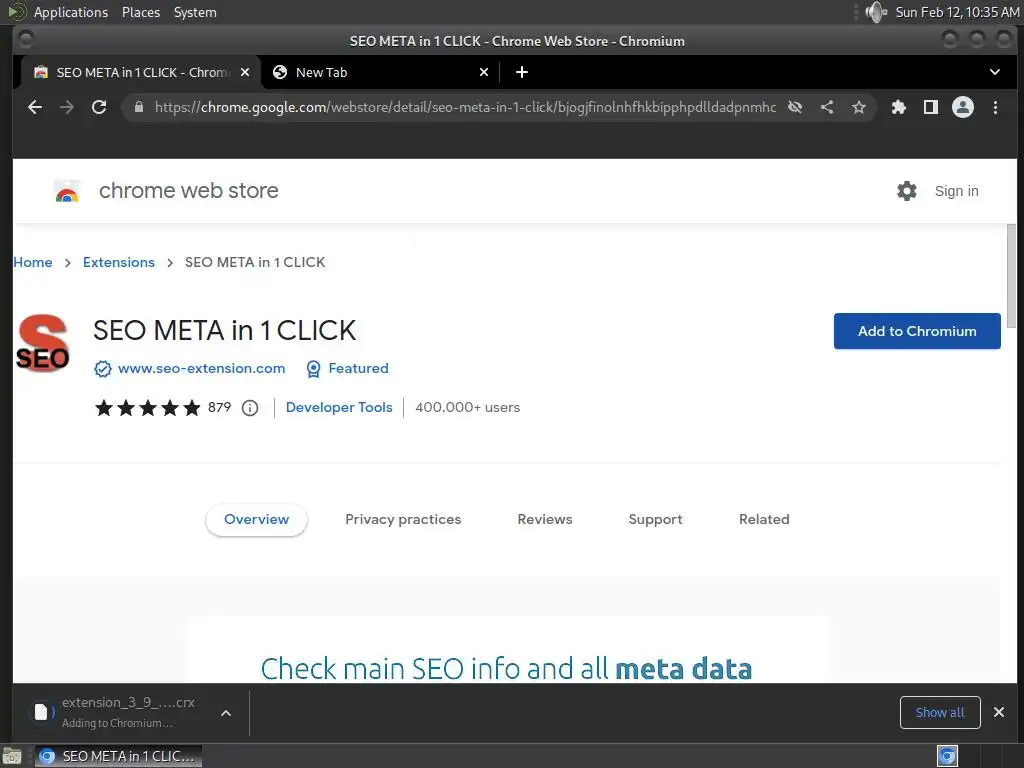Open the System menu

(x=195, y=12)
